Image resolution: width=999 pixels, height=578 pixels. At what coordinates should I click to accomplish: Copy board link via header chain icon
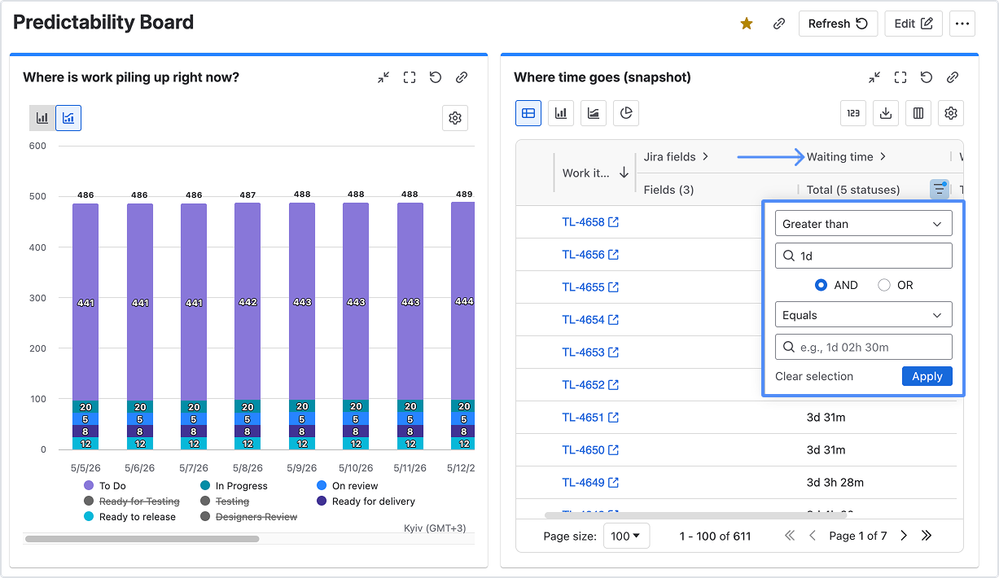click(779, 24)
